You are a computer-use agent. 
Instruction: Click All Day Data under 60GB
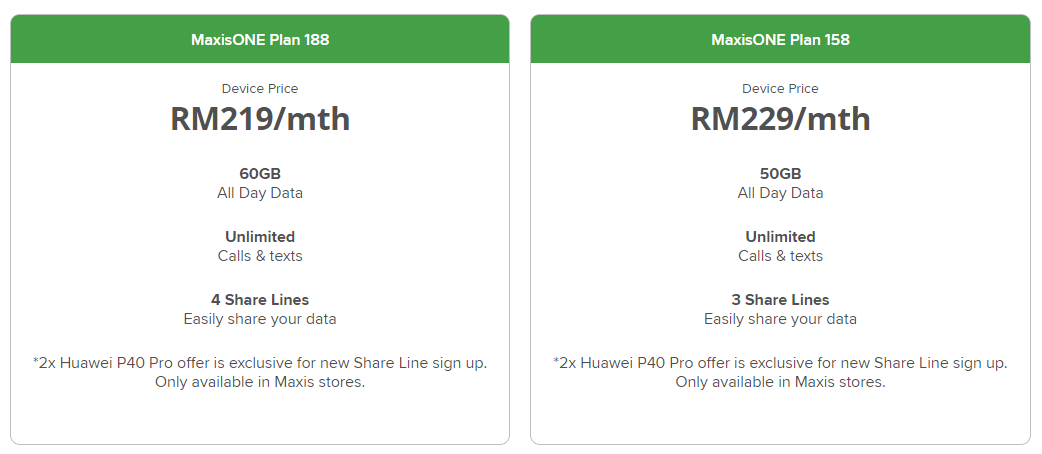click(x=260, y=193)
